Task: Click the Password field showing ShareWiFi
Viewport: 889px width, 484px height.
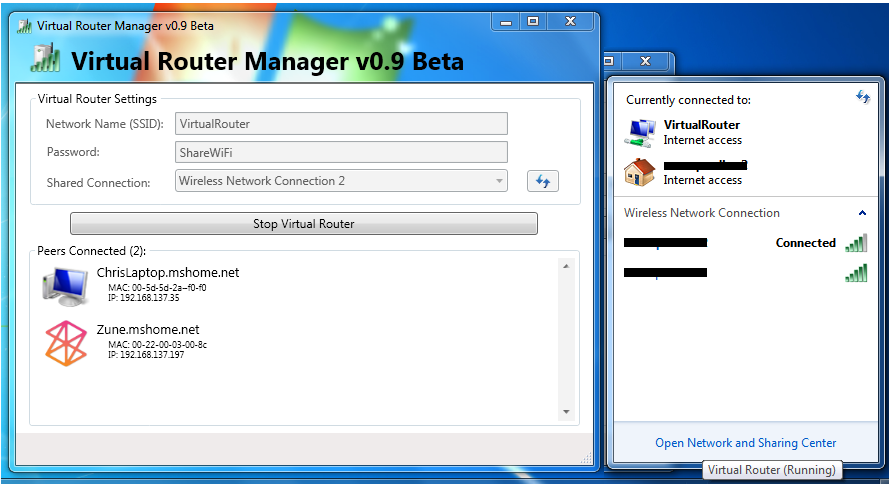Action: [341, 152]
